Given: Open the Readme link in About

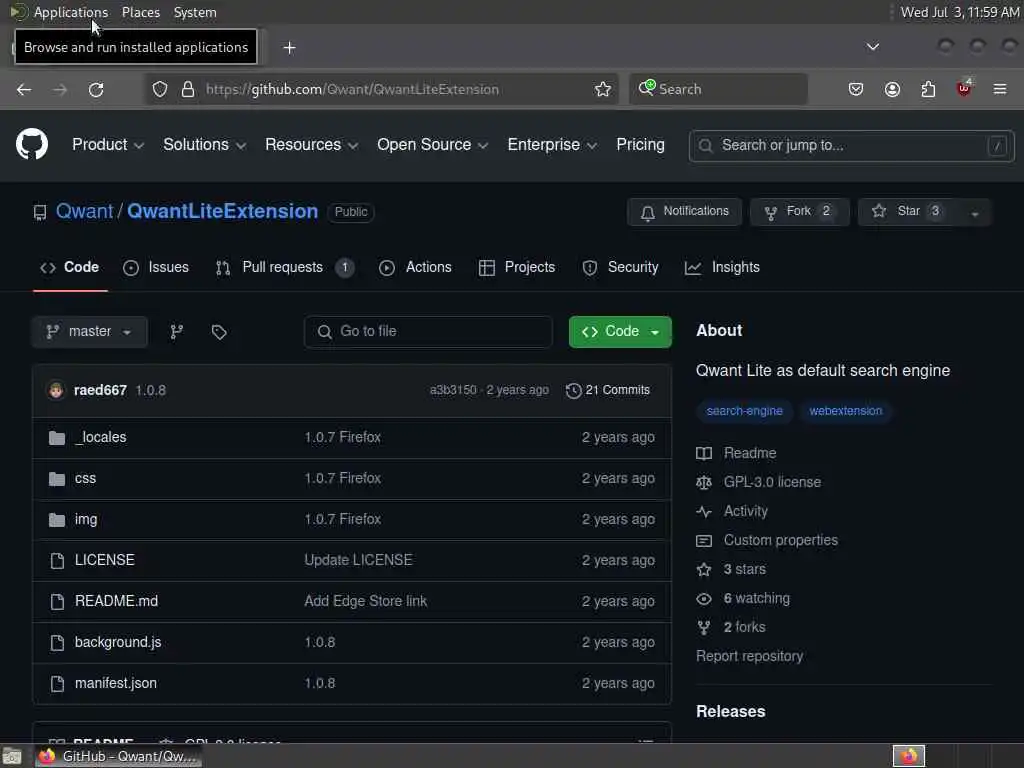Looking at the screenshot, I should pos(750,453).
